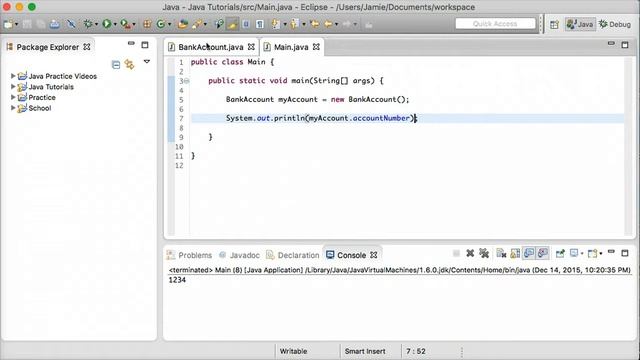Toggle Mark Occurrences highlighter icon

tap(233, 24)
